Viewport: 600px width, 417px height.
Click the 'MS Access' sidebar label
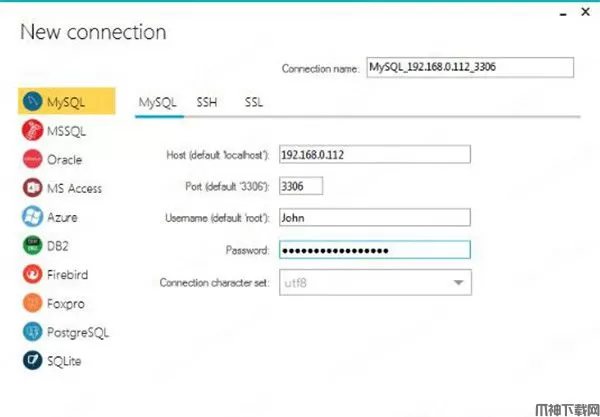point(74,188)
